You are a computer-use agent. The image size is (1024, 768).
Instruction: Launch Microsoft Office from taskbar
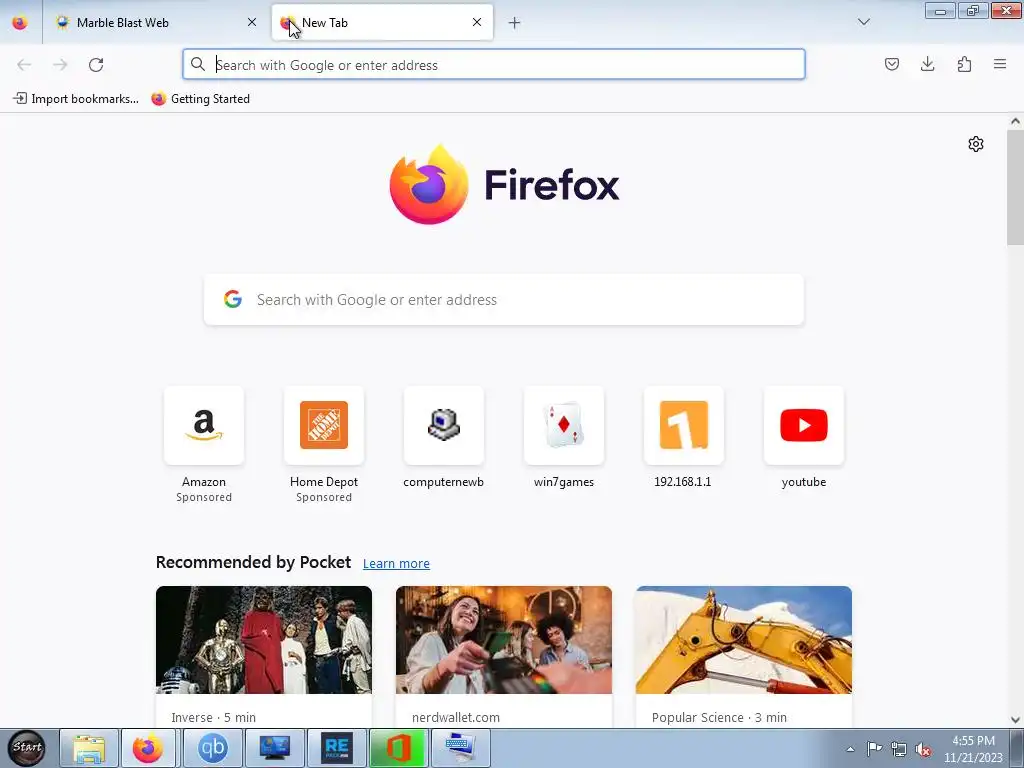(398, 748)
